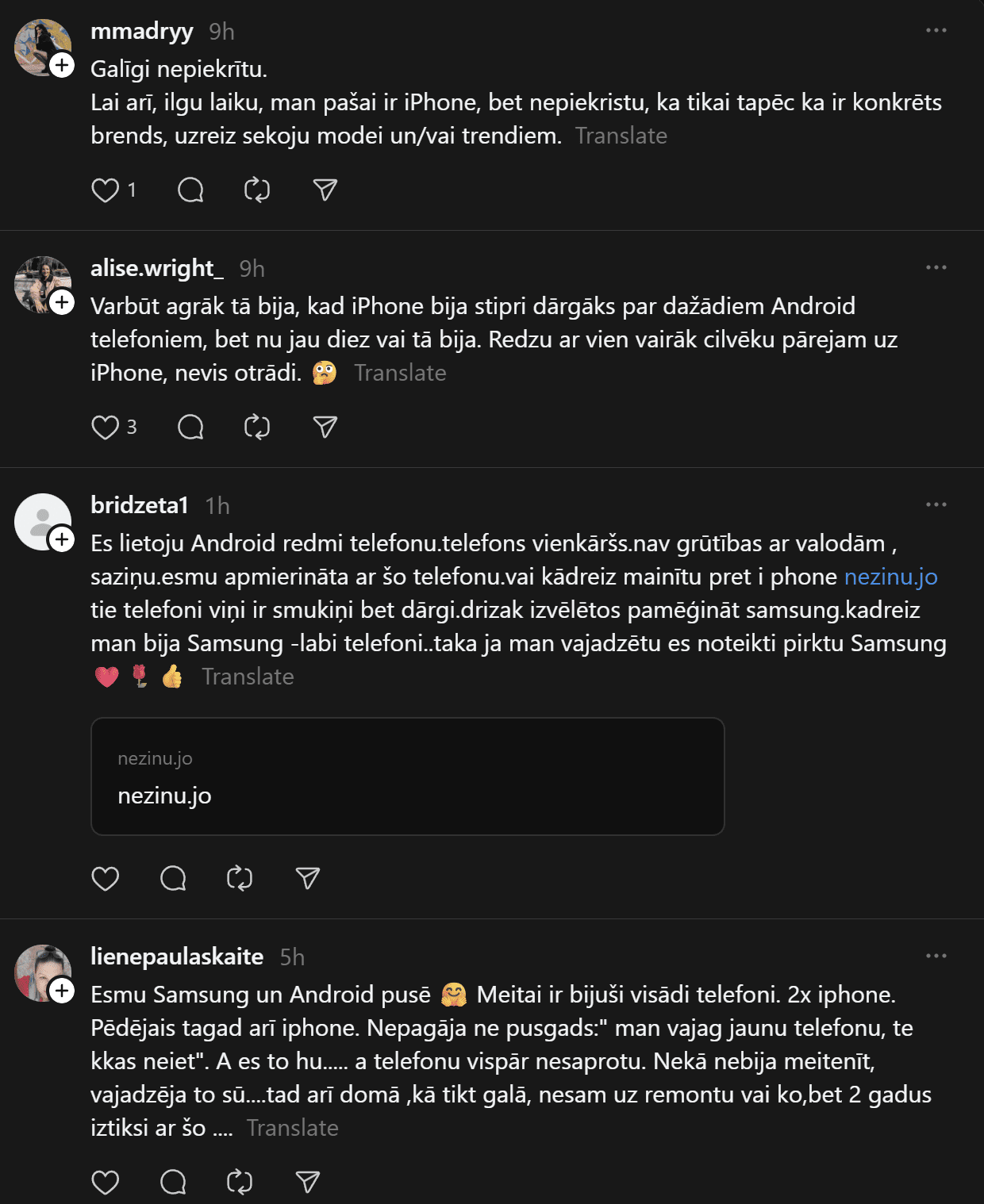Reply to lienepaulaskaite's comment

(173, 1183)
